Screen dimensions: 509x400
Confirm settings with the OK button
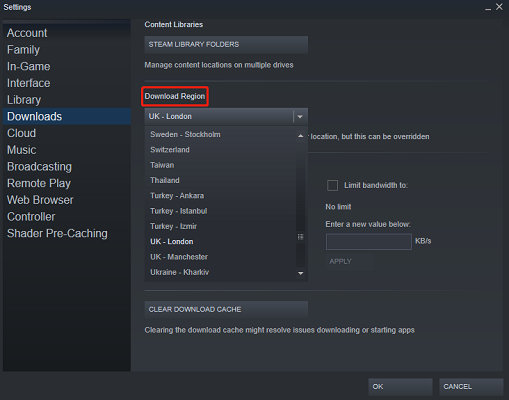point(400,387)
